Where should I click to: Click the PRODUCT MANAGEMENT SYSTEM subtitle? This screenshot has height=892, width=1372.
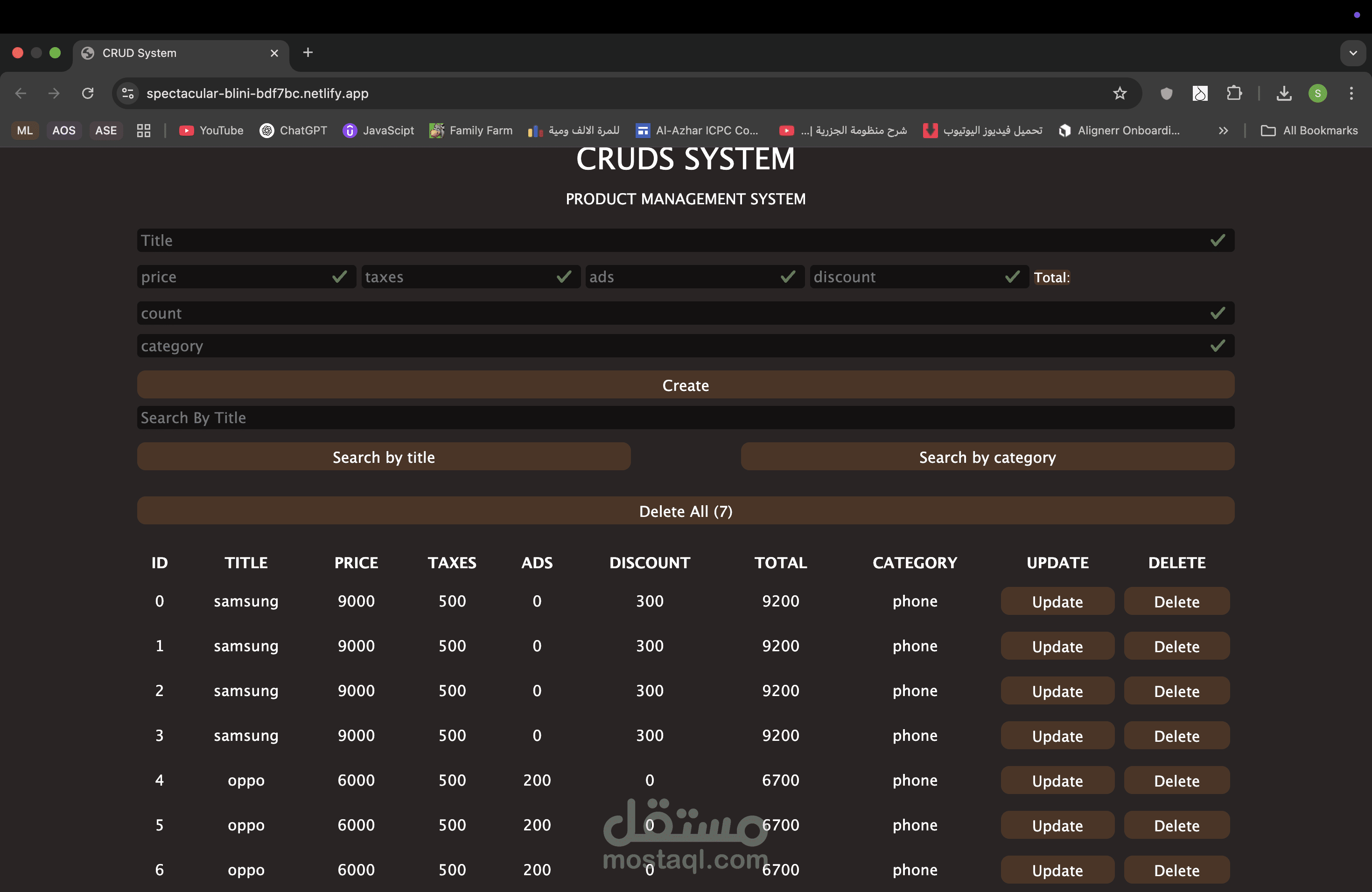pyautogui.click(x=686, y=199)
